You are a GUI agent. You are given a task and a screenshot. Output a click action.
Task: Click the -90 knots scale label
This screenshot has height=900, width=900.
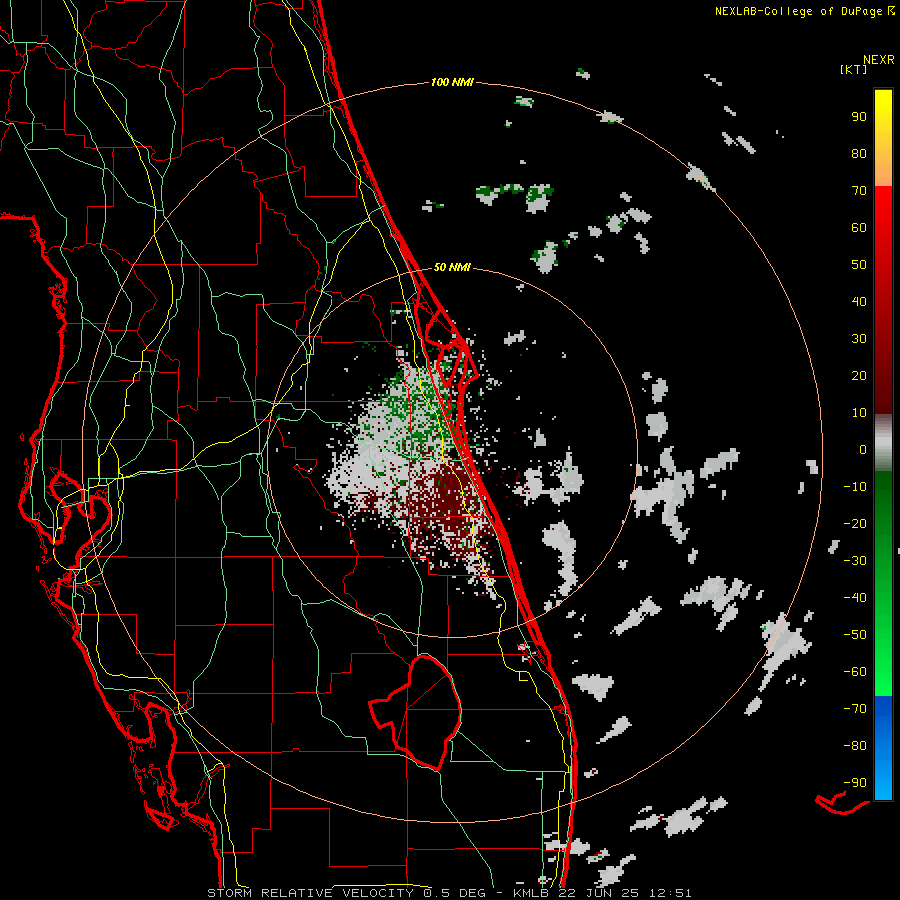click(855, 783)
